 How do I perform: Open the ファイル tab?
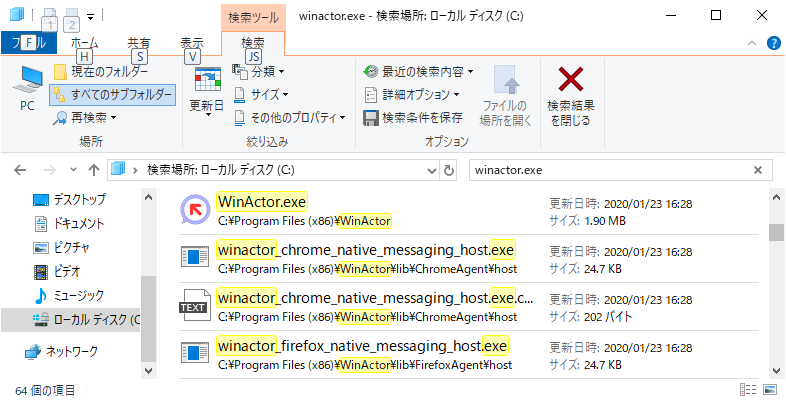coord(29,43)
